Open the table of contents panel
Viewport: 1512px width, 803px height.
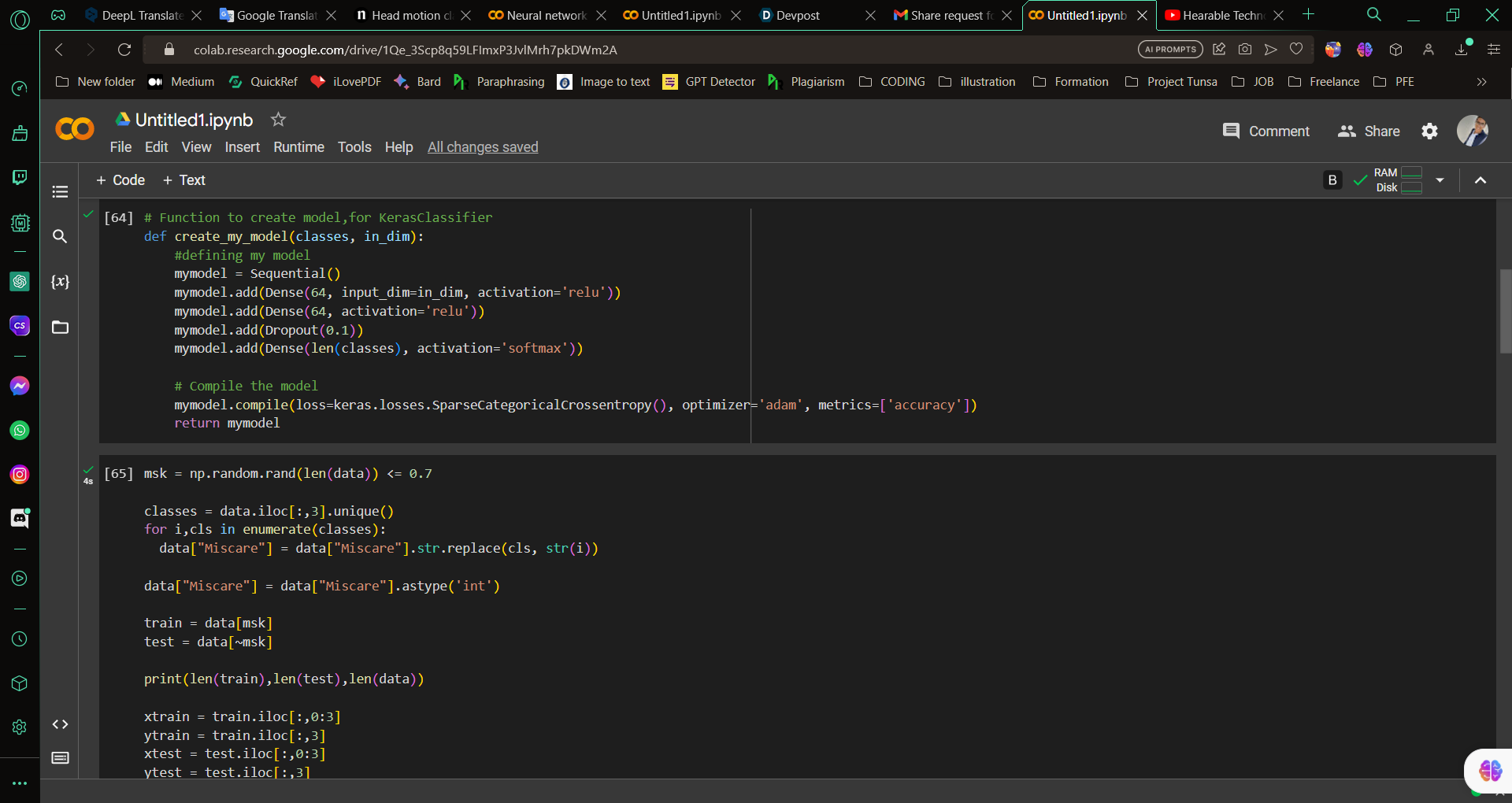coord(60,191)
